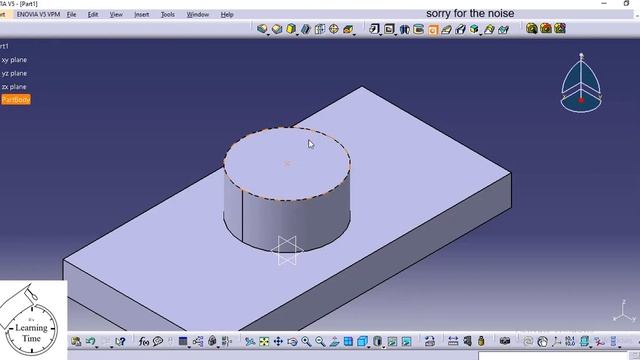Expand the Isometric View dropdown arrow
Image resolution: width=640 pixels, height=360 pixels.
point(369,347)
